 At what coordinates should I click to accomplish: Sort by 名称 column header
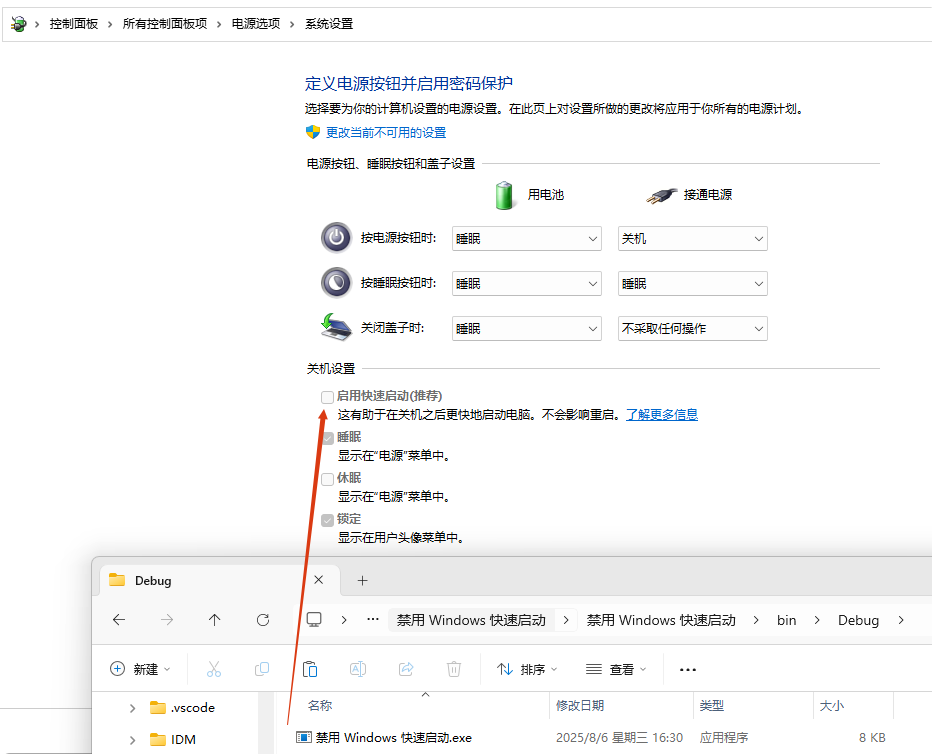point(320,705)
